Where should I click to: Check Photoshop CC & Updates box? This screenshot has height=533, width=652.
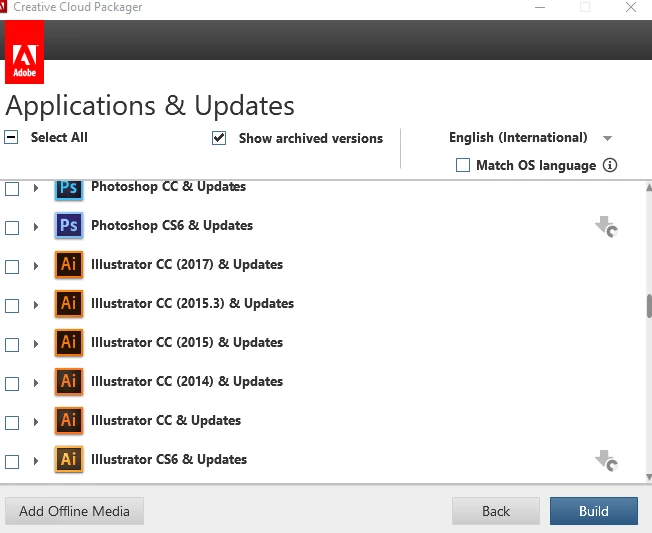click(x=12, y=189)
